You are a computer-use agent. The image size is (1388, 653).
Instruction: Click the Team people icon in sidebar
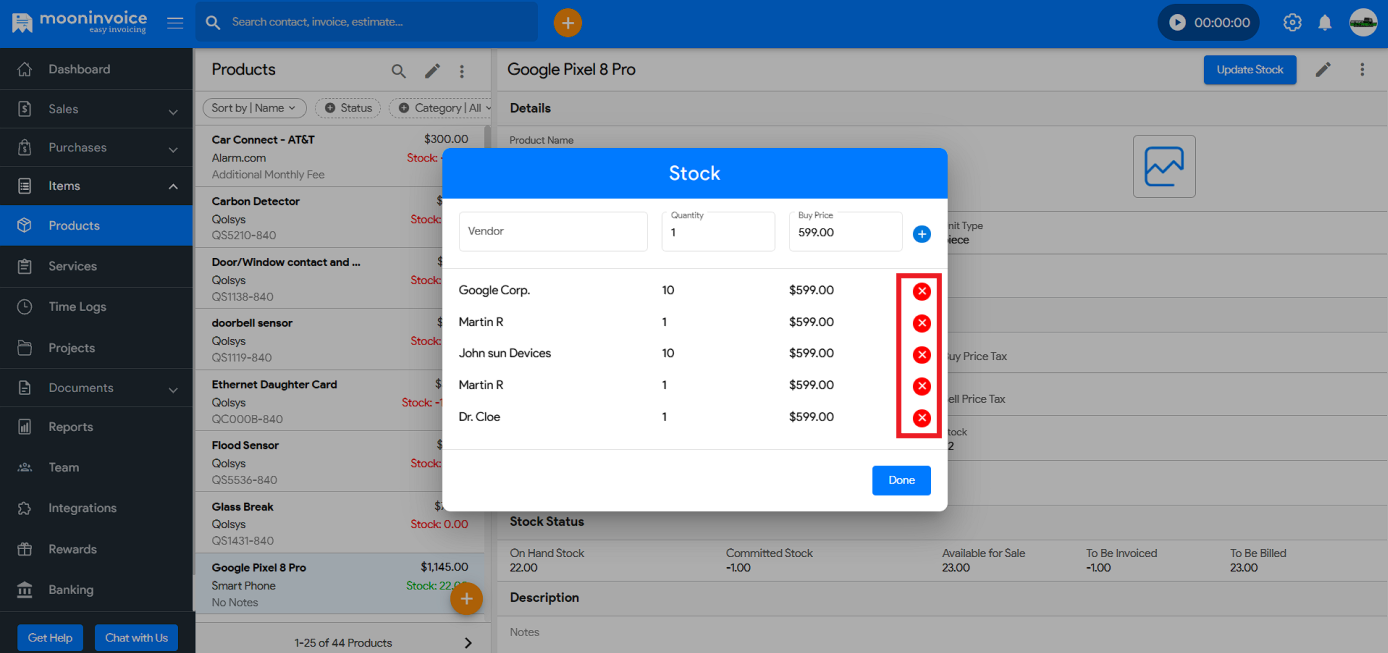[25, 467]
